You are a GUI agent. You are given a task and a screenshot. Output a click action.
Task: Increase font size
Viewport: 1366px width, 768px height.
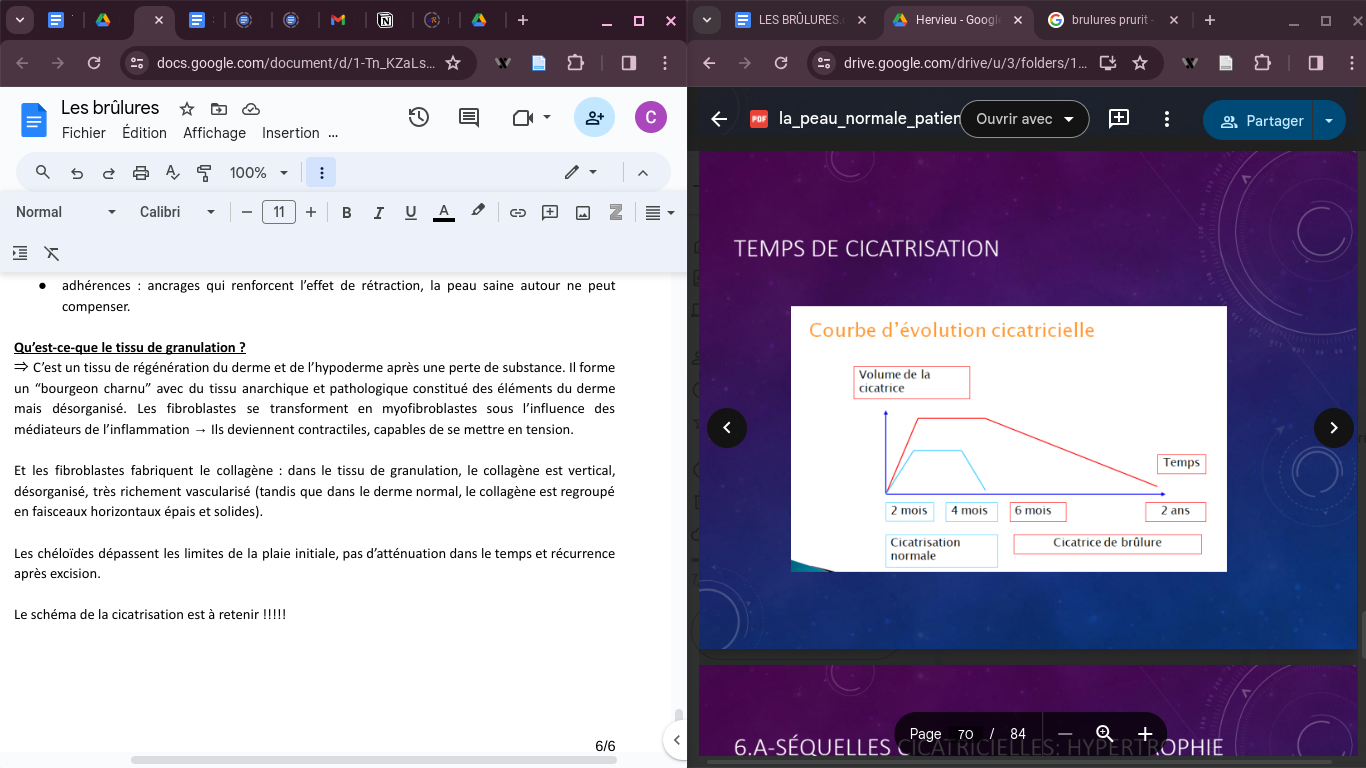click(x=311, y=212)
